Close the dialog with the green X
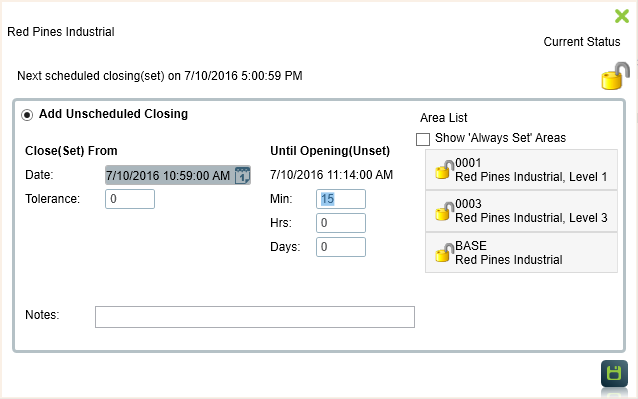638x399 pixels. click(x=622, y=16)
